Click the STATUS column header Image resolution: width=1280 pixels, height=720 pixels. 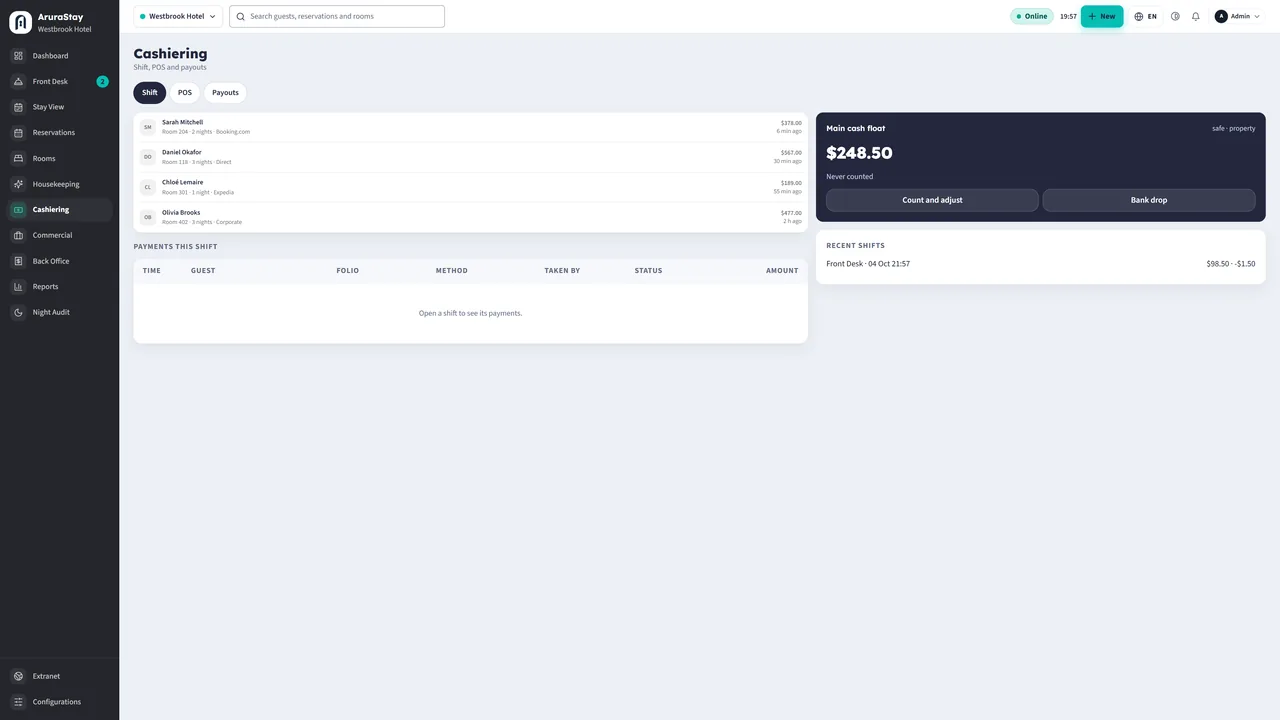point(648,271)
